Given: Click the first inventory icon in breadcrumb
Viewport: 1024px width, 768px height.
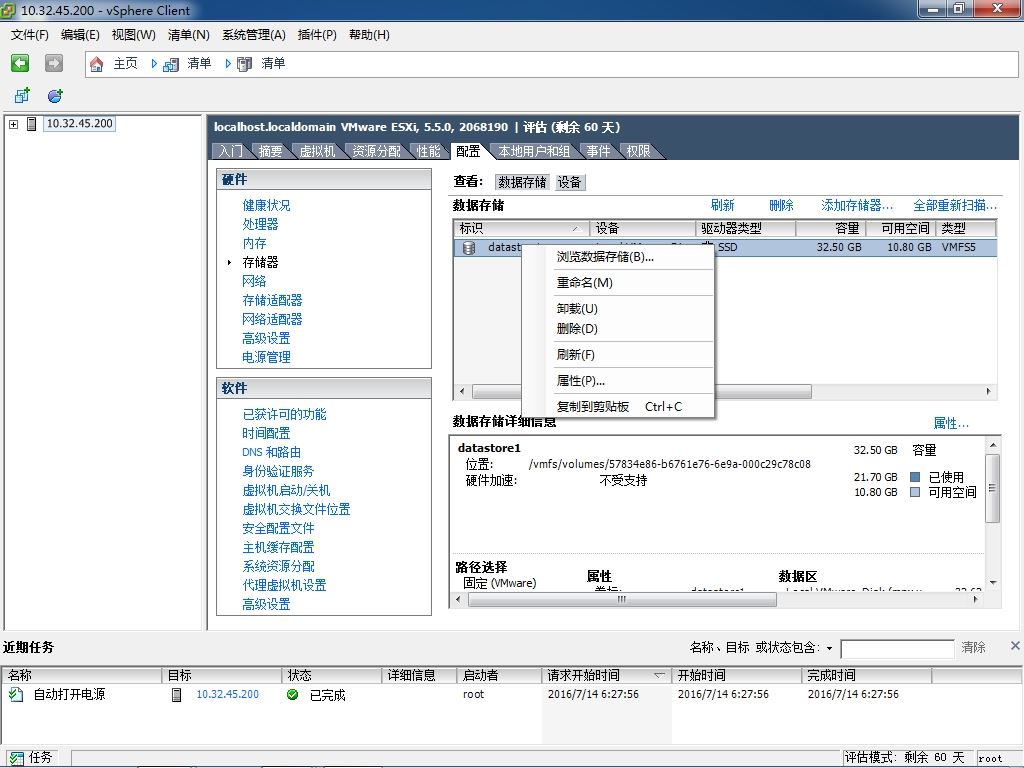Looking at the screenshot, I should [x=171, y=64].
